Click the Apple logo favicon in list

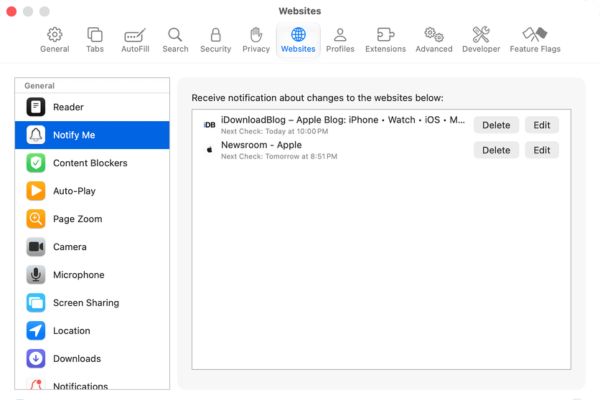point(209,150)
